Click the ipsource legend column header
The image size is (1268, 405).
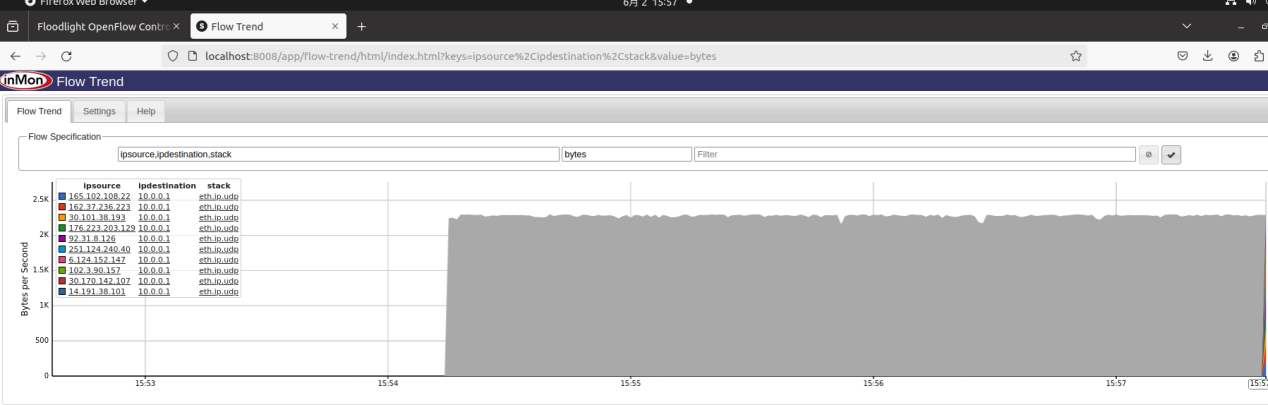[101, 186]
